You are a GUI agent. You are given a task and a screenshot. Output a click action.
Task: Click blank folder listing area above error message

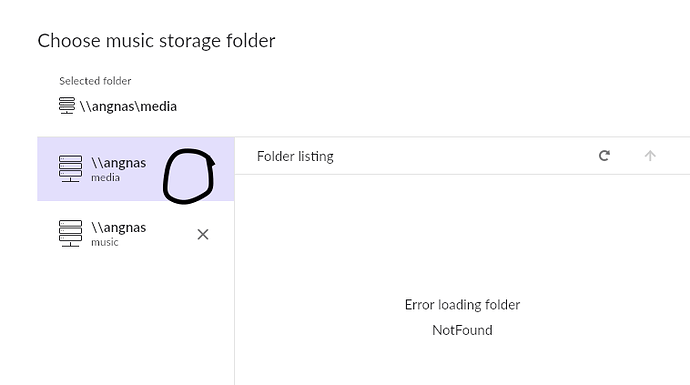point(462,233)
